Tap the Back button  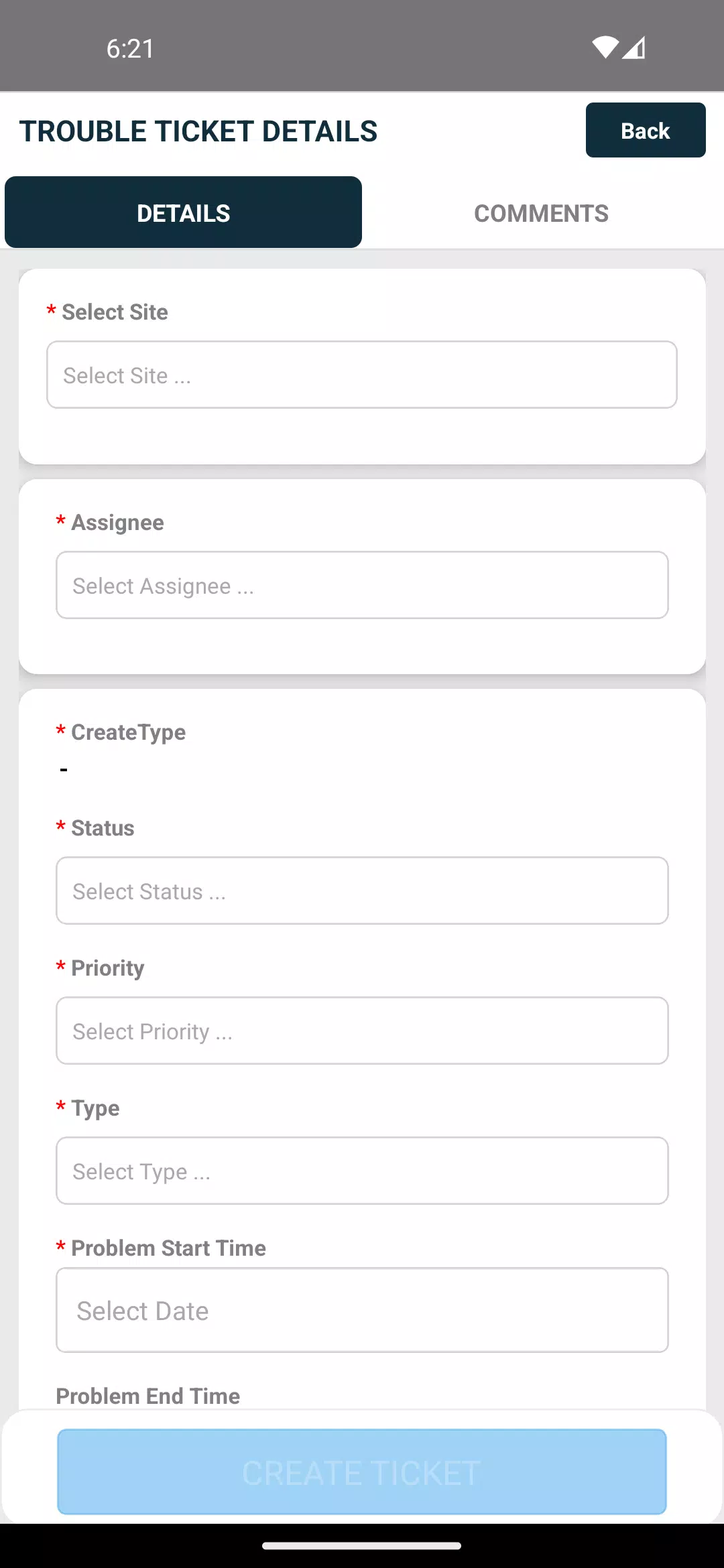tap(646, 130)
